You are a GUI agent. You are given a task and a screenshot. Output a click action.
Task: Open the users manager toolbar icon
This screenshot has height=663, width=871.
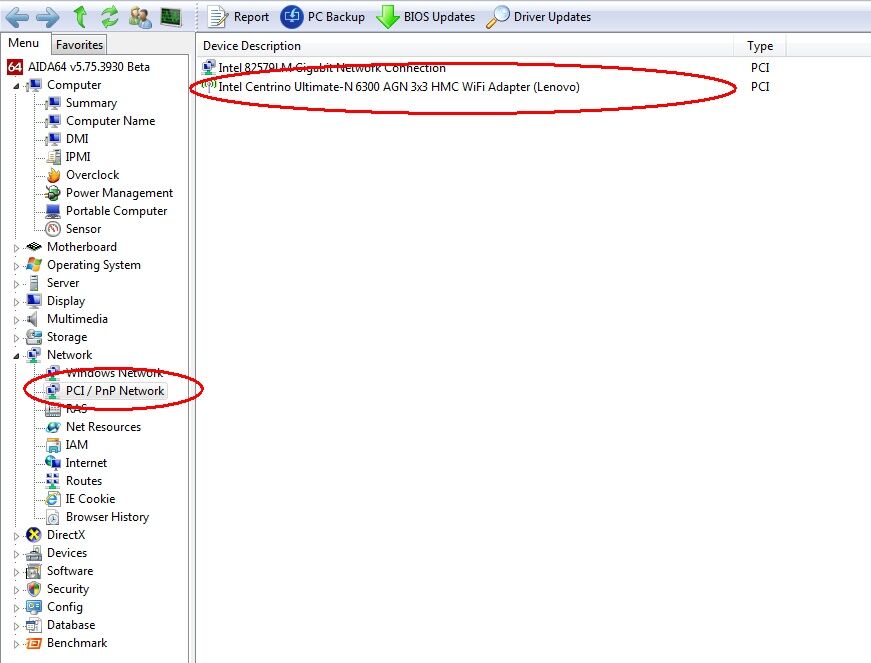pos(140,17)
